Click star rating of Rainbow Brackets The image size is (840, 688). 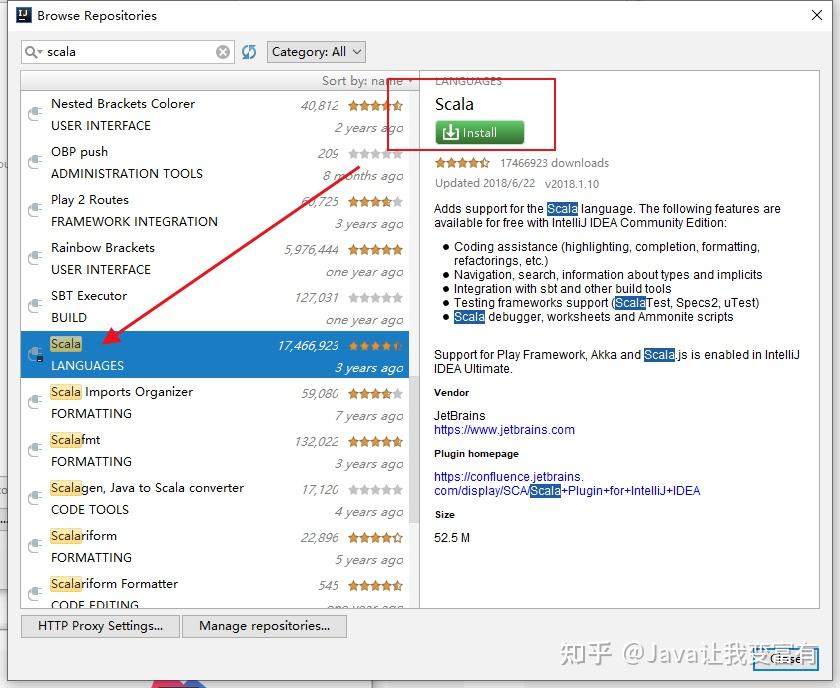click(375, 250)
